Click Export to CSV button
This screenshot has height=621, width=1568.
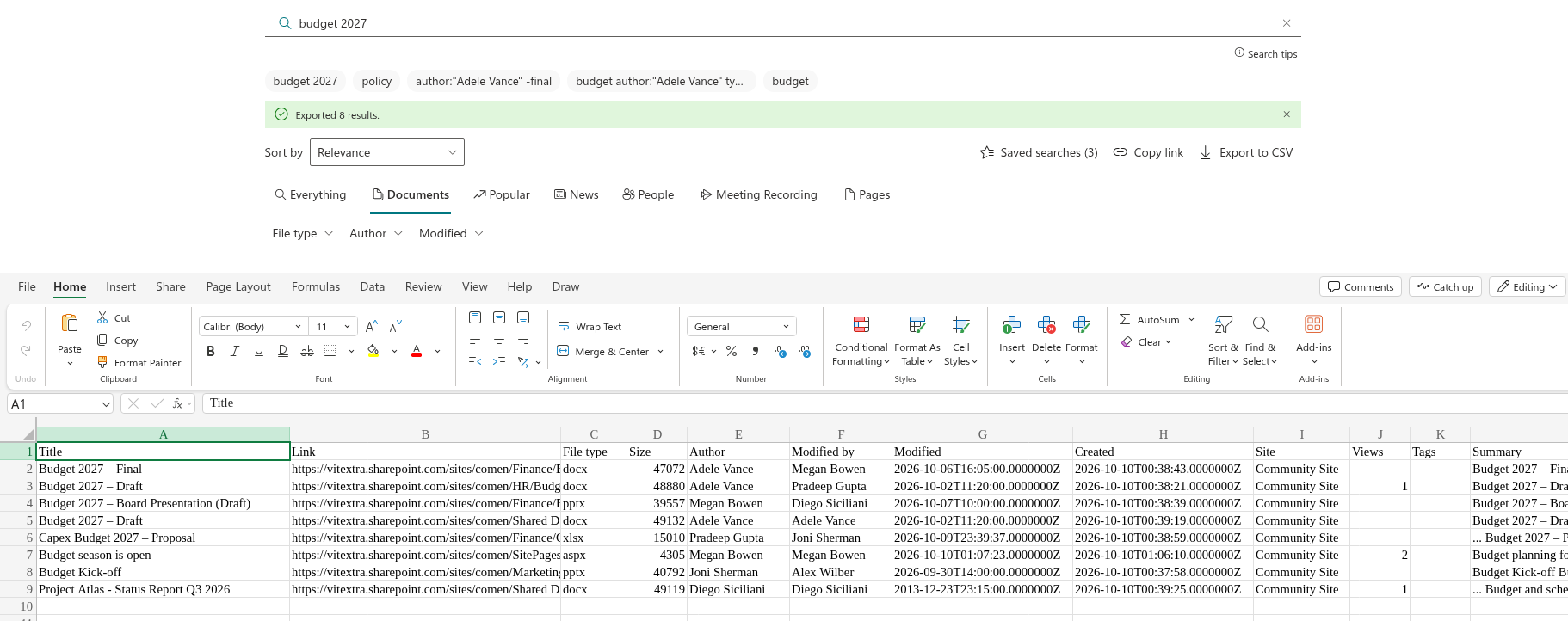point(1246,152)
